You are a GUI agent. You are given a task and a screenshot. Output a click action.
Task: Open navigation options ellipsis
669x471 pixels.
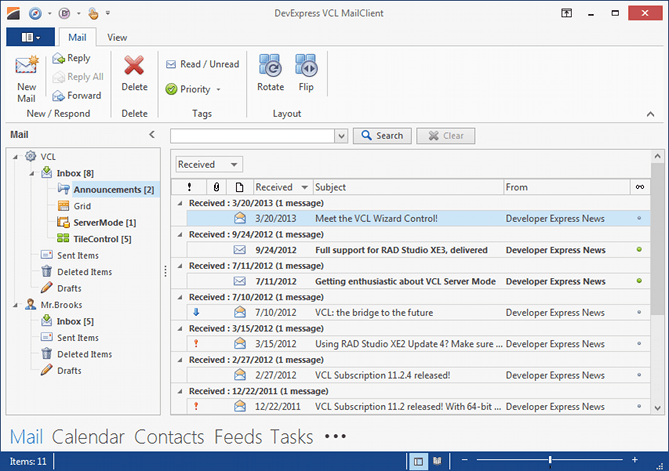tap(335, 436)
